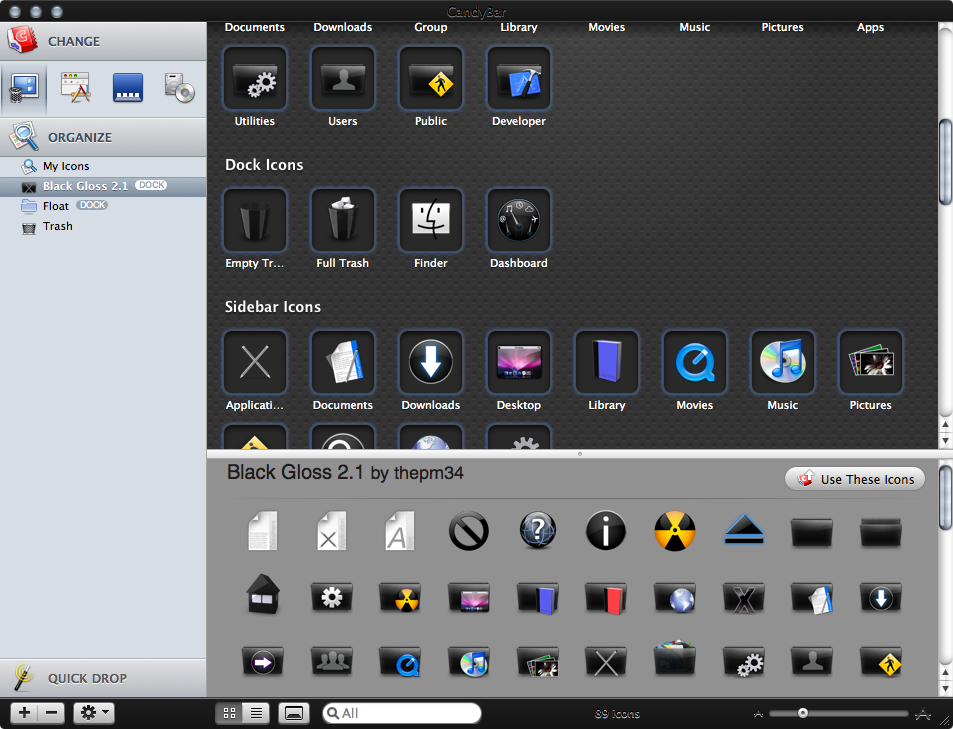Click the Quick Drop section header
The image size is (953, 729).
coord(103,678)
